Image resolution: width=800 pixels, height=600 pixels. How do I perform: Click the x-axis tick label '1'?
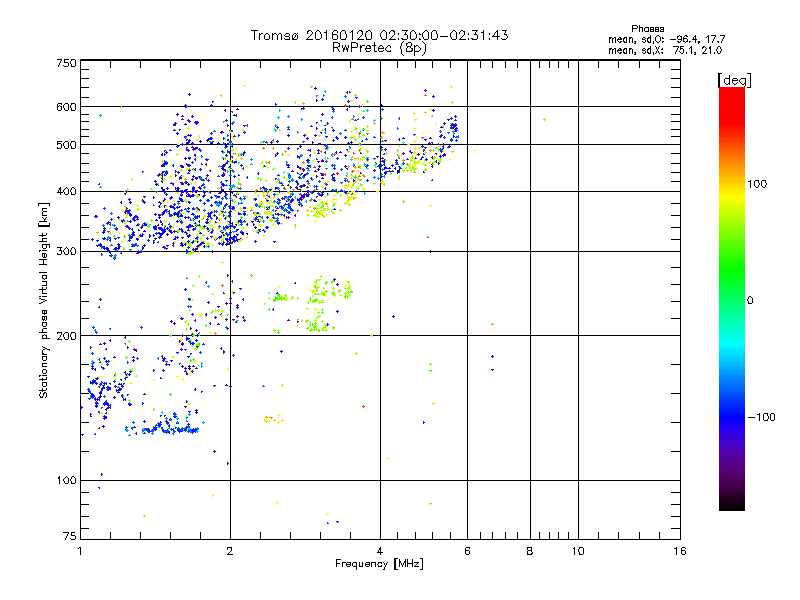click(x=80, y=551)
